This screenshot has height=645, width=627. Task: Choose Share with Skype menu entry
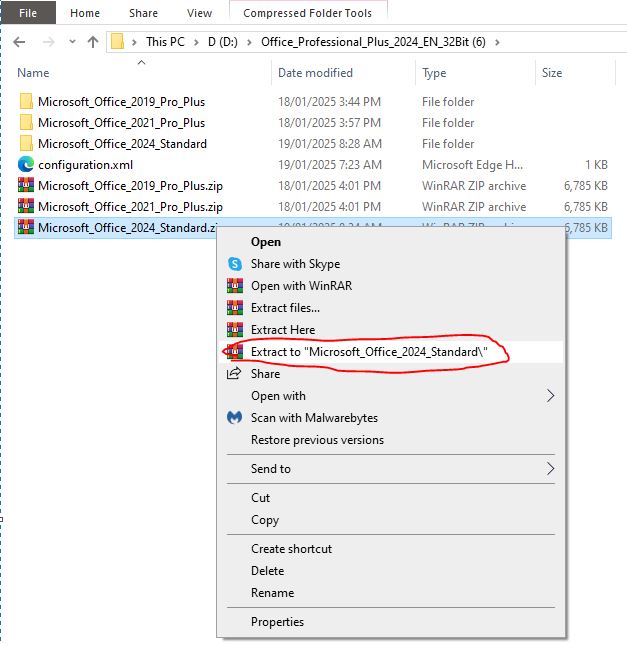[x=295, y=264]
